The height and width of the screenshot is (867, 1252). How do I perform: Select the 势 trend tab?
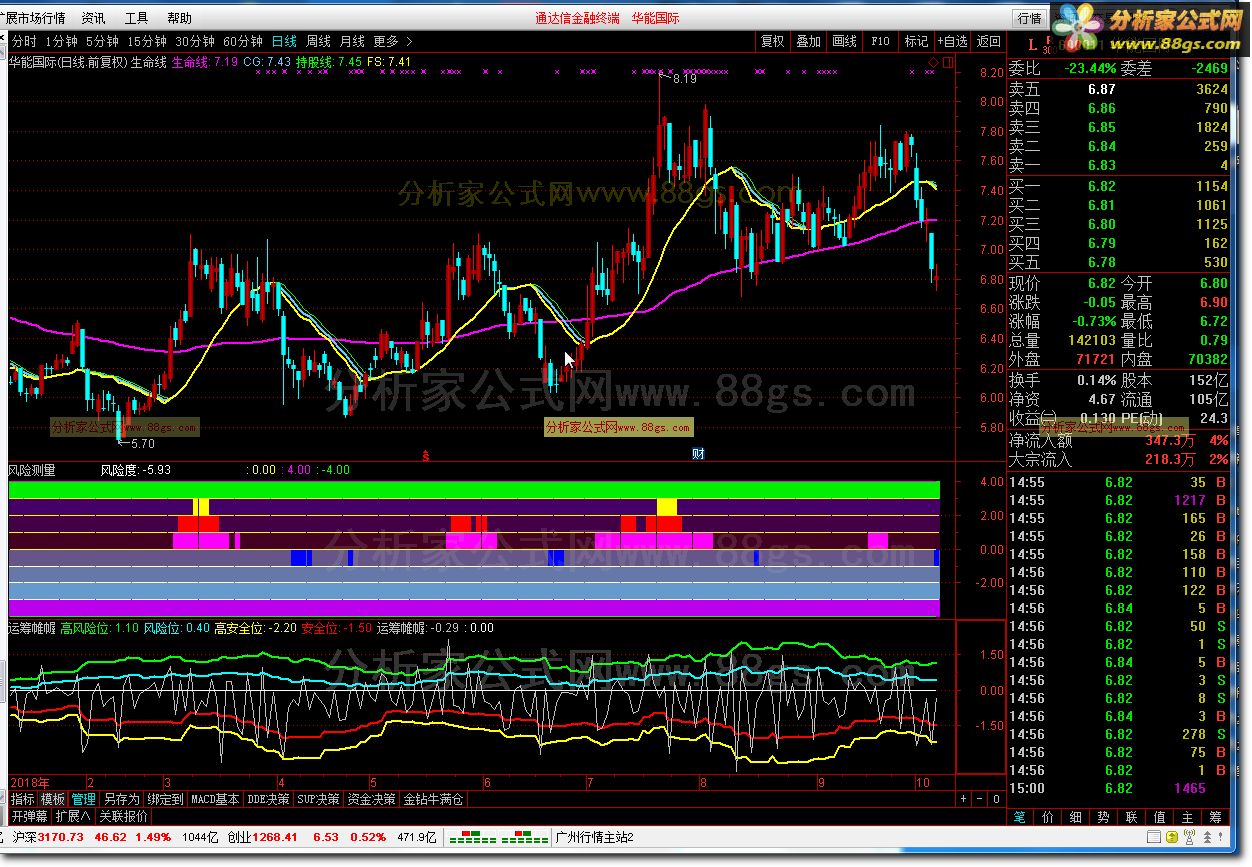1104,816
